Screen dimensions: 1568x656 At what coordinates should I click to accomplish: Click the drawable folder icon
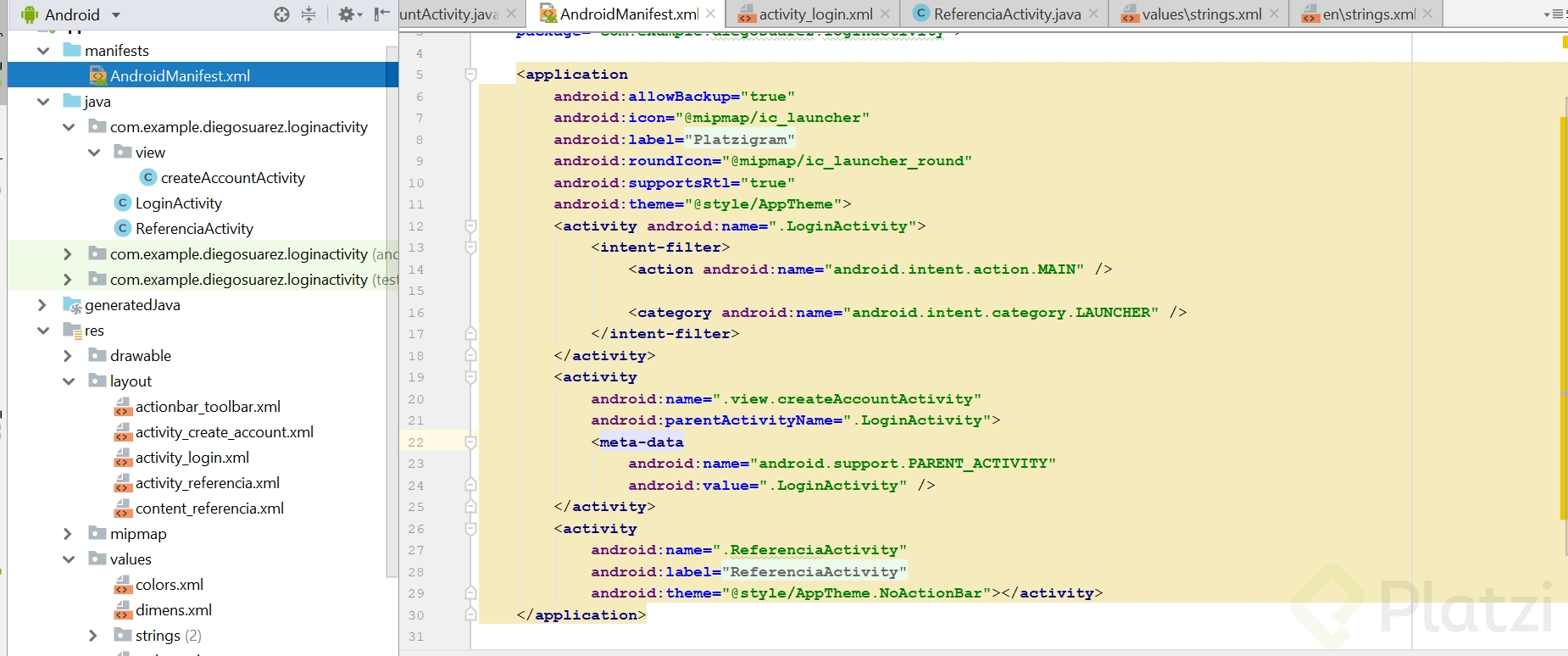(97, 355)
